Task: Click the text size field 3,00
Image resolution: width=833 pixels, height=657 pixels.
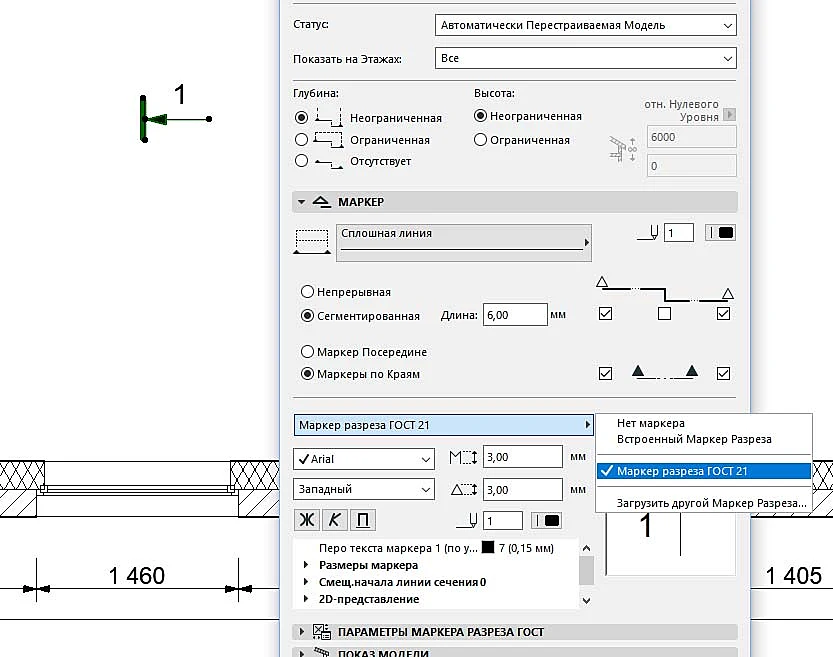Action: point(523,457)
